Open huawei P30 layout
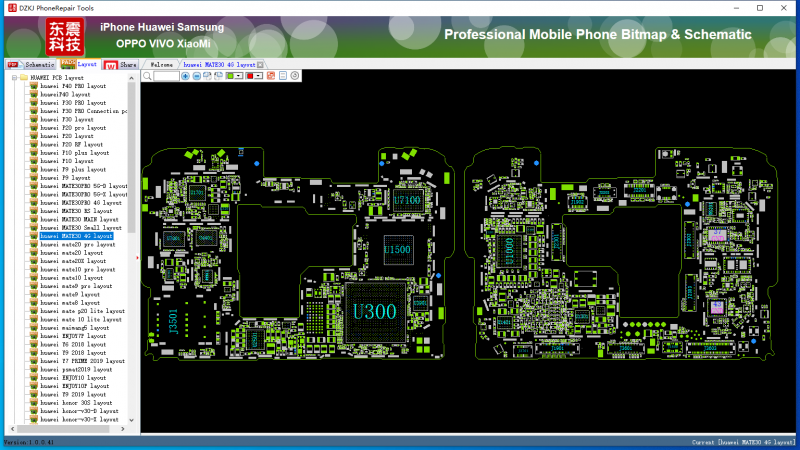The width and height of the screenshot is (800, 450). (67, 119)
